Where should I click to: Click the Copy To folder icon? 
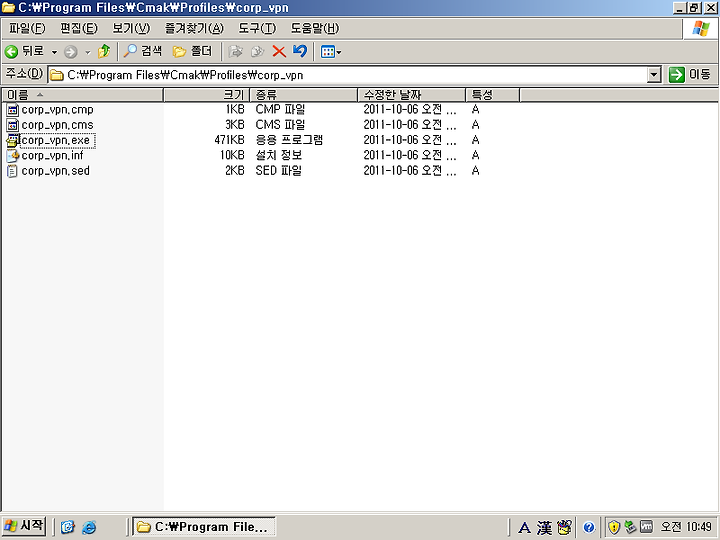[x=257, y=51]
